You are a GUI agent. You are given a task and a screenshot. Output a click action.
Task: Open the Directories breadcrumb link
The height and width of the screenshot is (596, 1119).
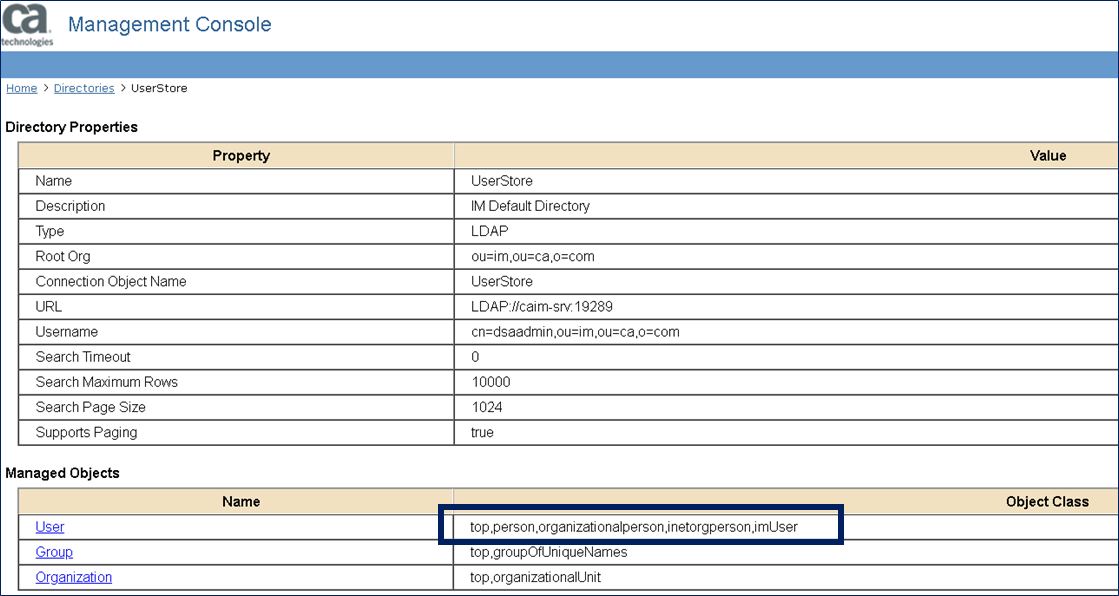click(x=84, y=88)
